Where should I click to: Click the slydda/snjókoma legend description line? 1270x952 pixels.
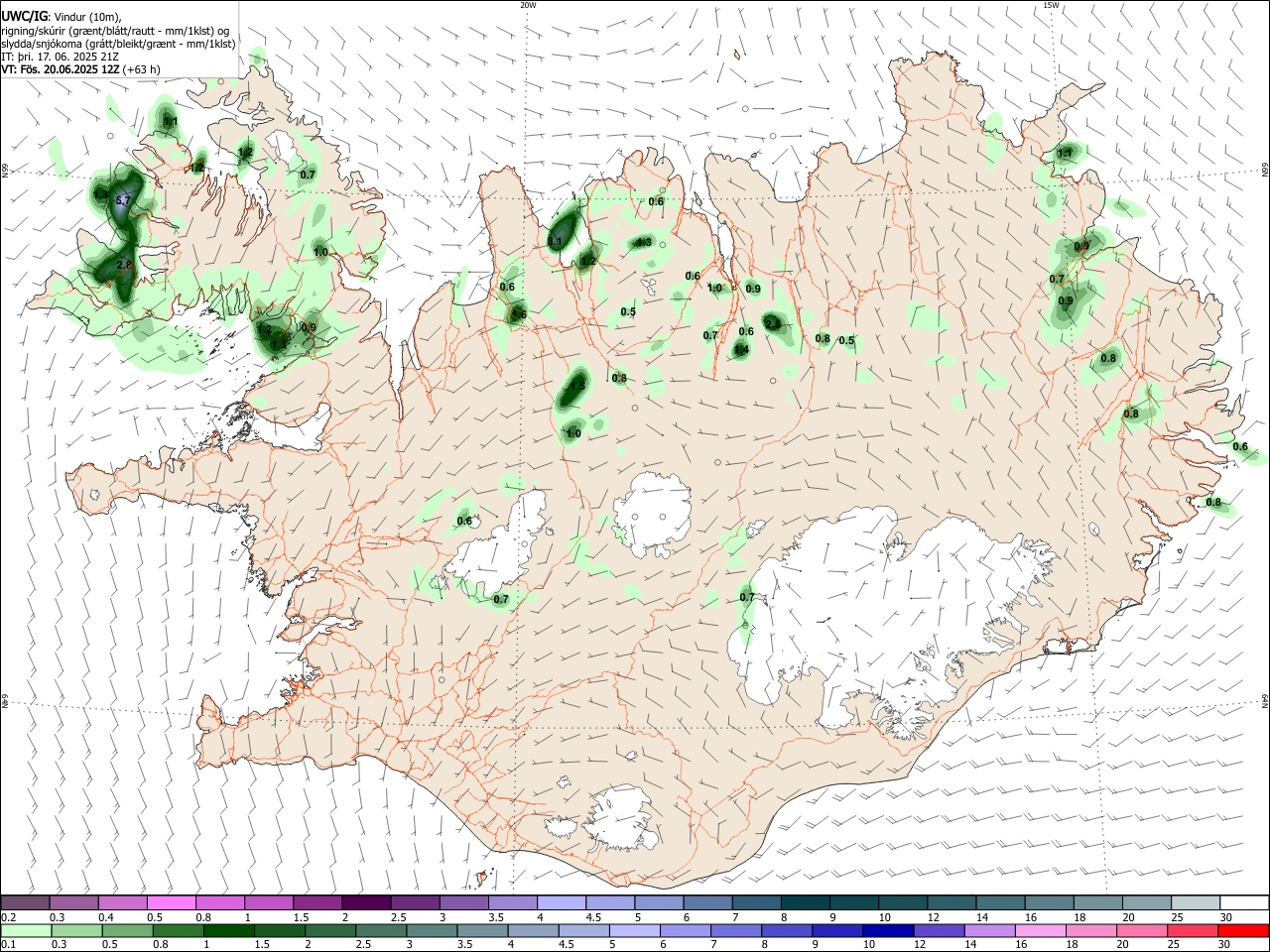click(x=118, y=44)
